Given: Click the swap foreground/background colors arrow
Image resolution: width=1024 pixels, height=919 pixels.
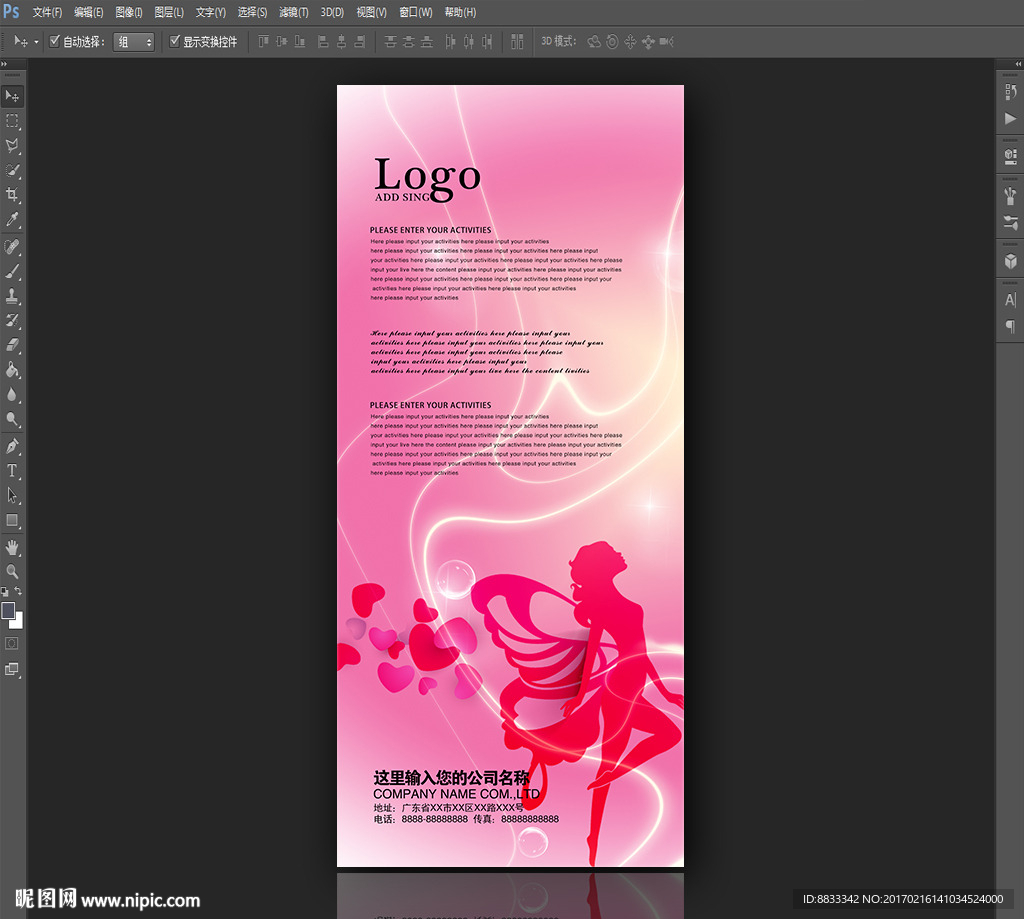Looking at the screenshot, I should click(x=19, y=592).
